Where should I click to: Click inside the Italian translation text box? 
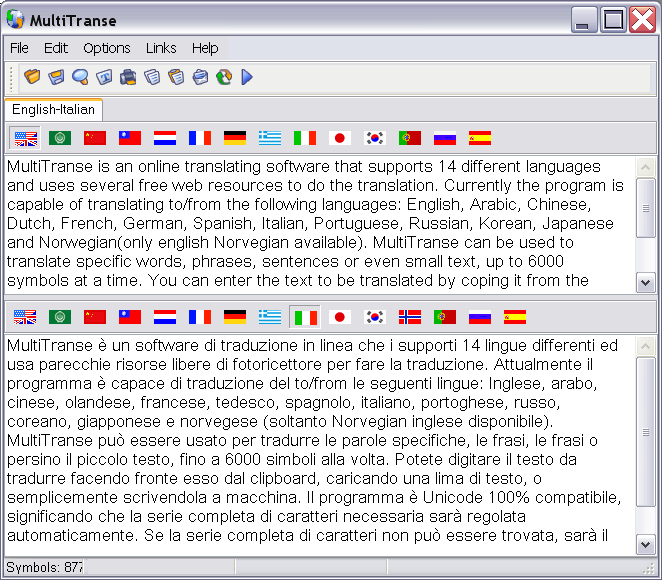pyautogui.click(x=320, y=445)
